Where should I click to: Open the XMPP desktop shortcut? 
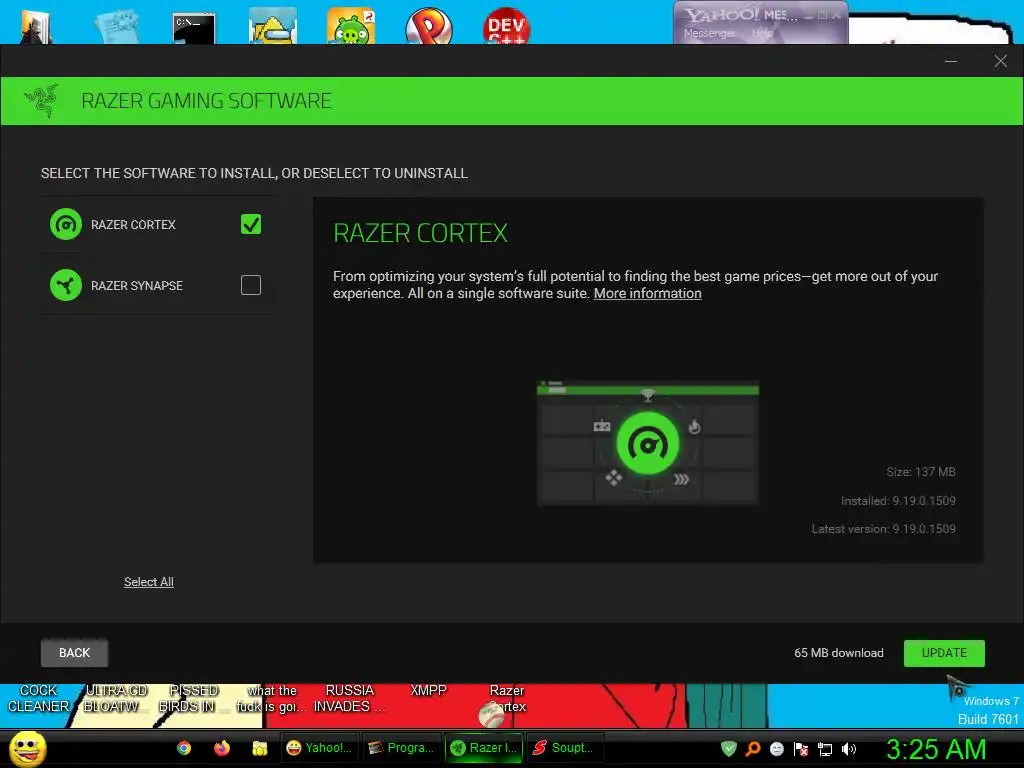pyautogui.click(x=428, y=691)
